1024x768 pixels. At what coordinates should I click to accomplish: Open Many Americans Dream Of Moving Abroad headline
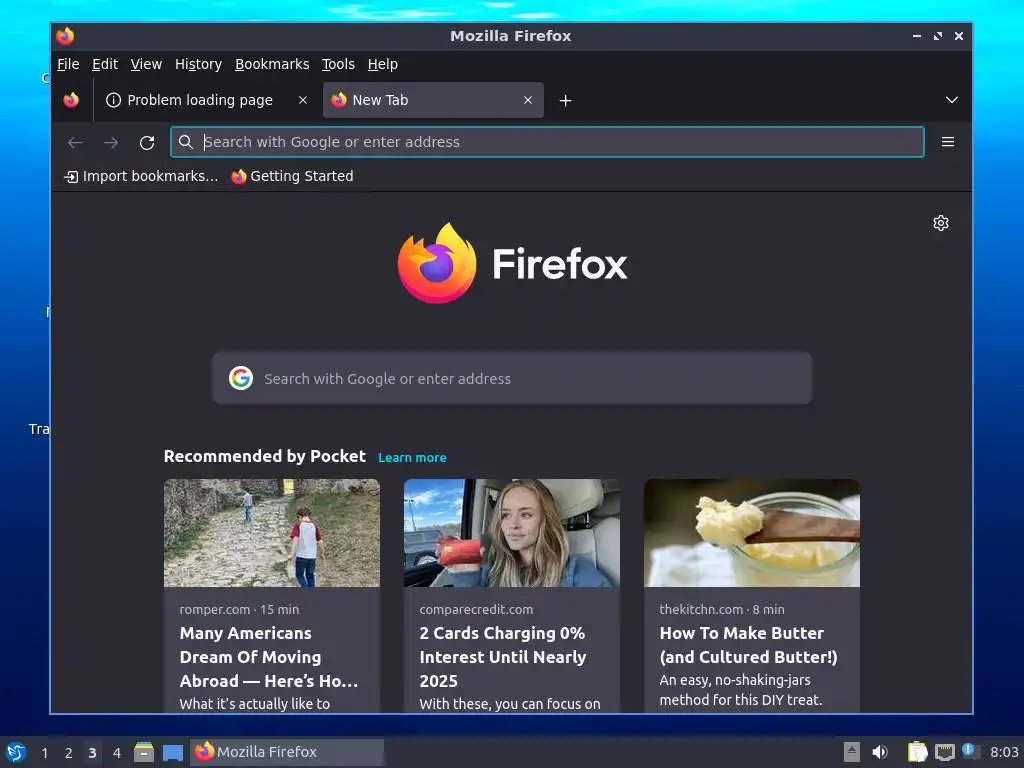pos(269,657)
